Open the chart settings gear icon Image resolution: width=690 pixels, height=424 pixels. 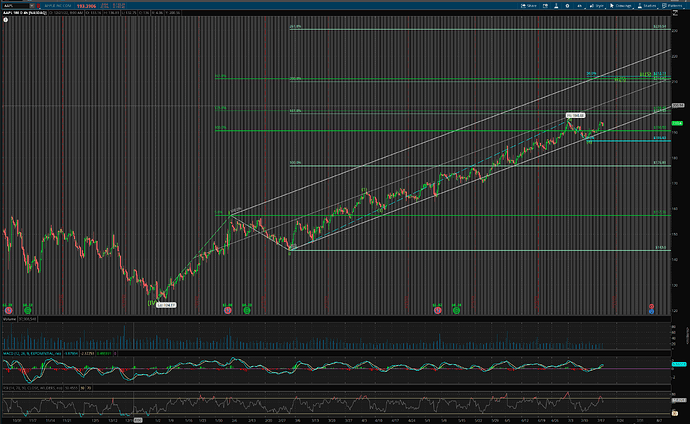tap(567, 6)
